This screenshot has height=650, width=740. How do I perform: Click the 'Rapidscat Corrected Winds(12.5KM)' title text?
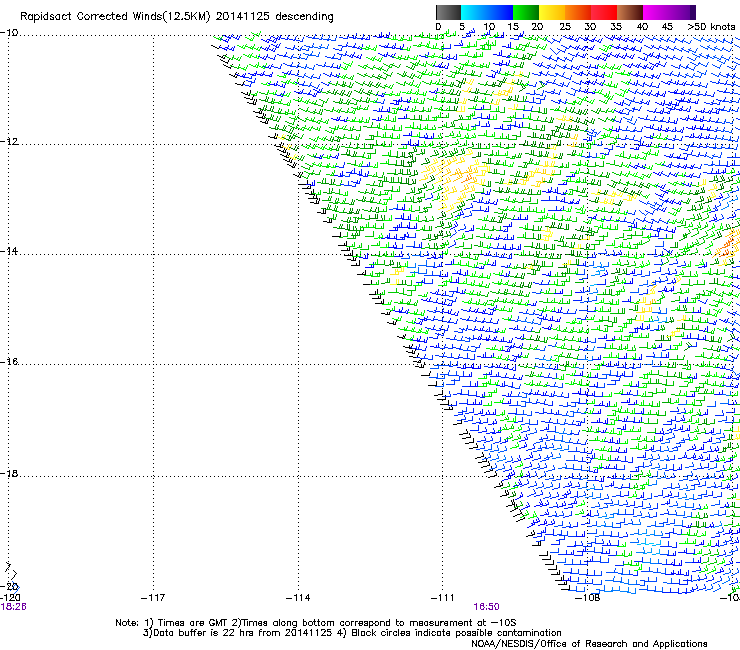pos(115,17)
